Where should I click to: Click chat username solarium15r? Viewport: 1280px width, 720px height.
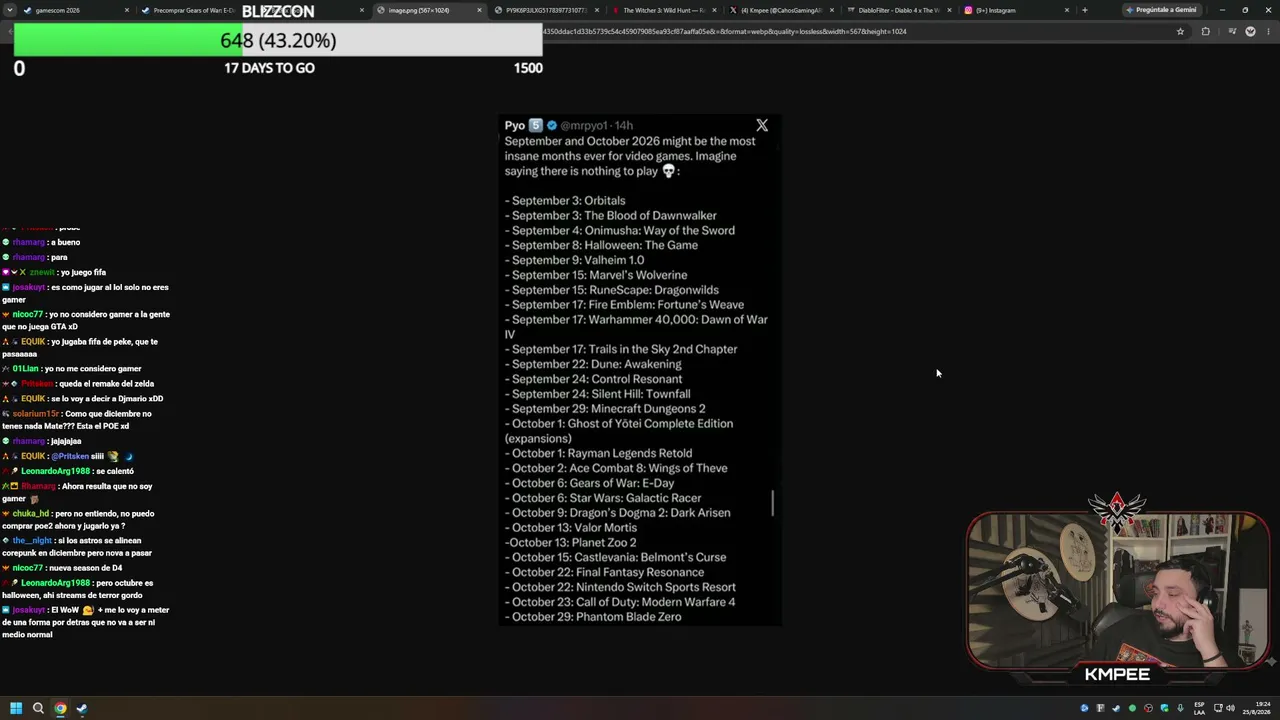[36, 414]
